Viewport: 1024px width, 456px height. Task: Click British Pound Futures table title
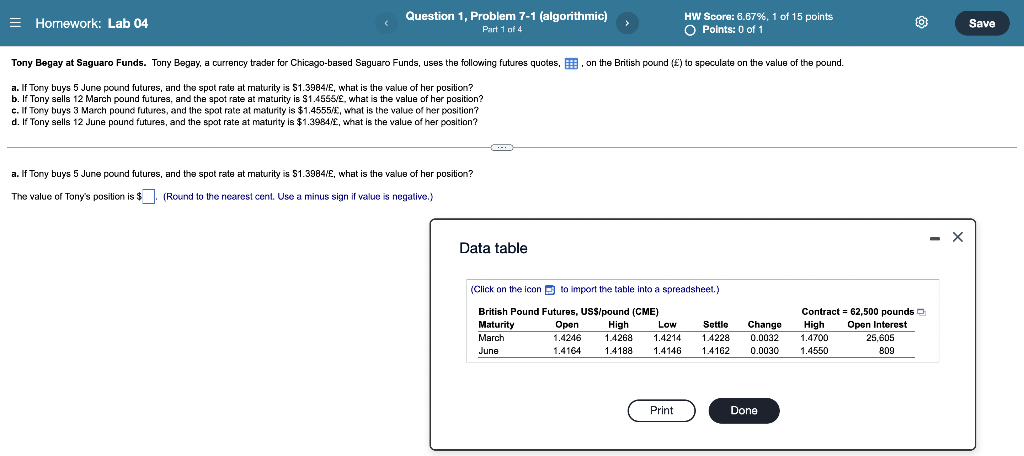[568, 312]
